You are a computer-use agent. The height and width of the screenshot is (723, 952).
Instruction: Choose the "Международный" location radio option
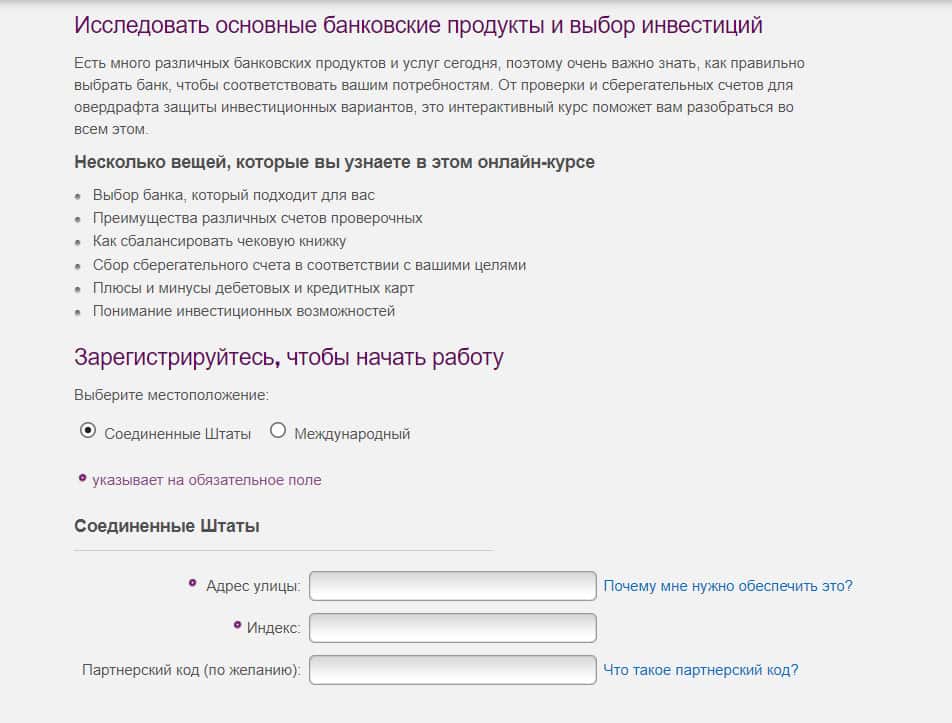(278, 431)
